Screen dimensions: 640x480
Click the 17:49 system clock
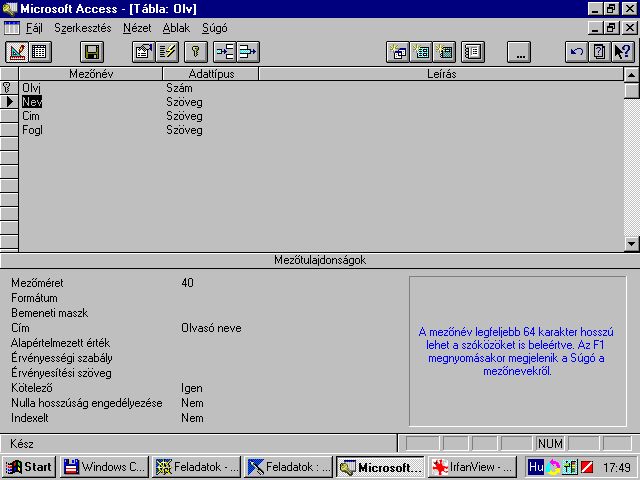[x=616, y=467]
